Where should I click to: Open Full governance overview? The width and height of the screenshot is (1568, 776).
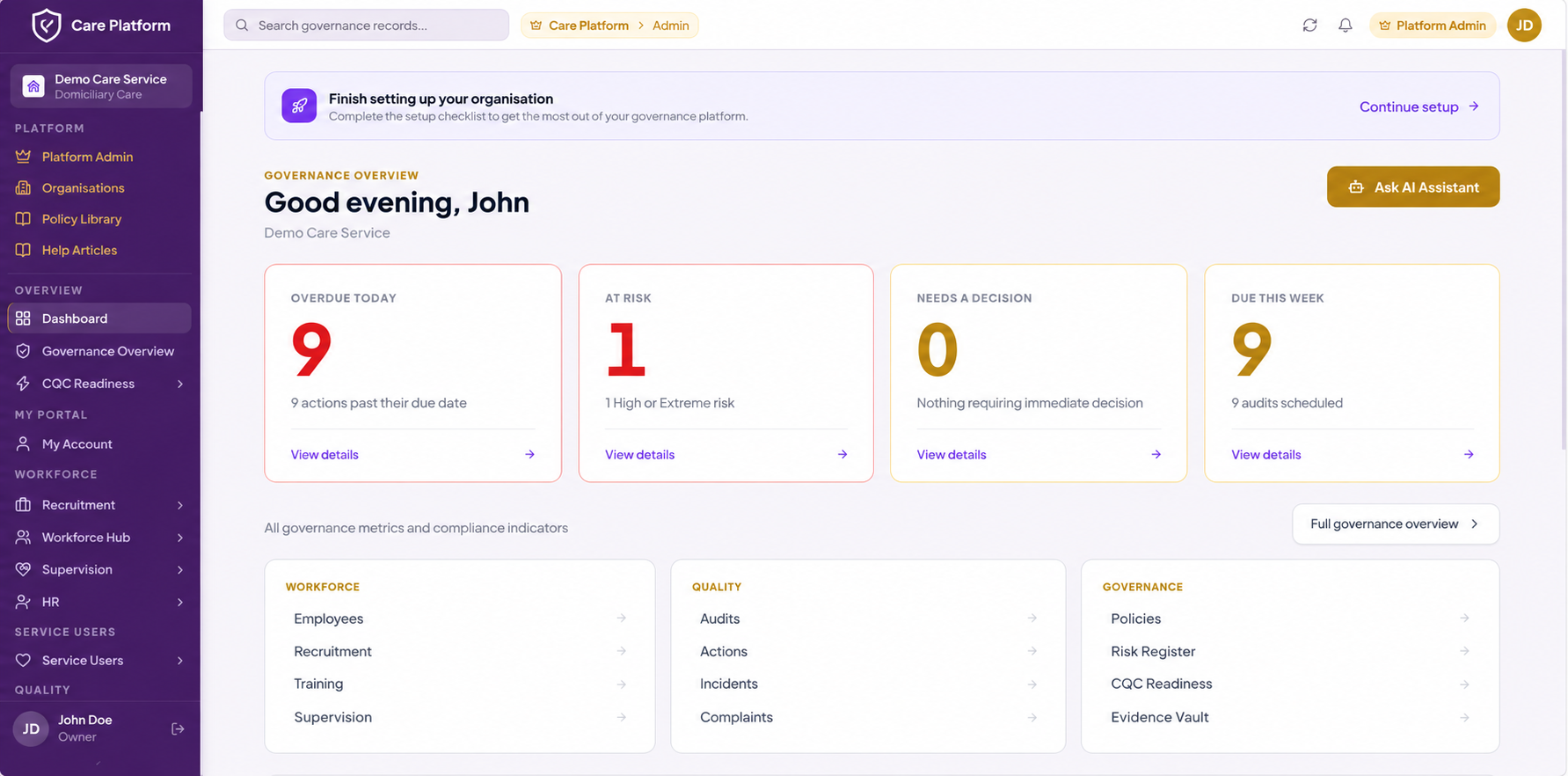[x=1395, y=523]
